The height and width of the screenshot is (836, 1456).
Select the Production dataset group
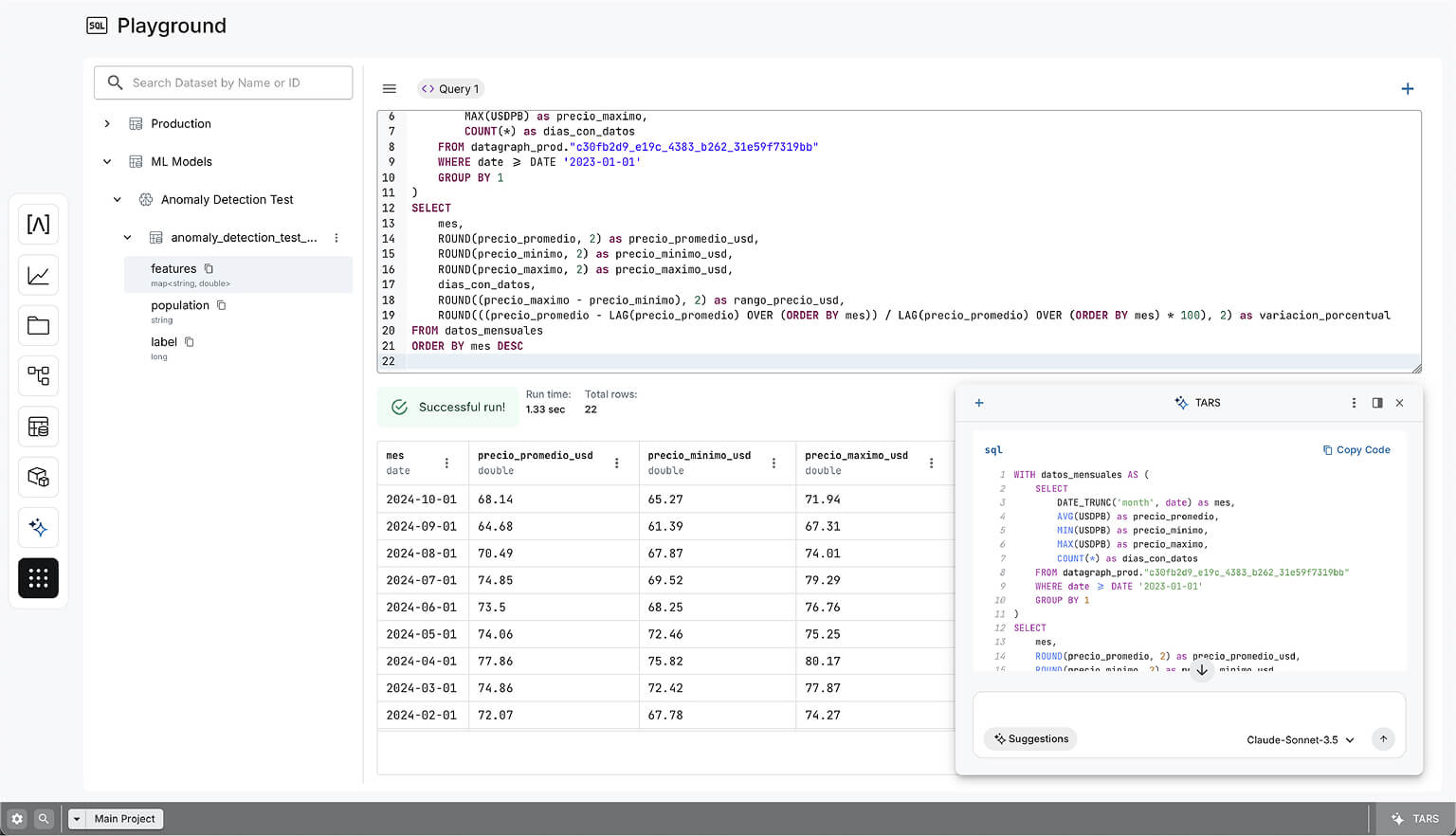181,124
